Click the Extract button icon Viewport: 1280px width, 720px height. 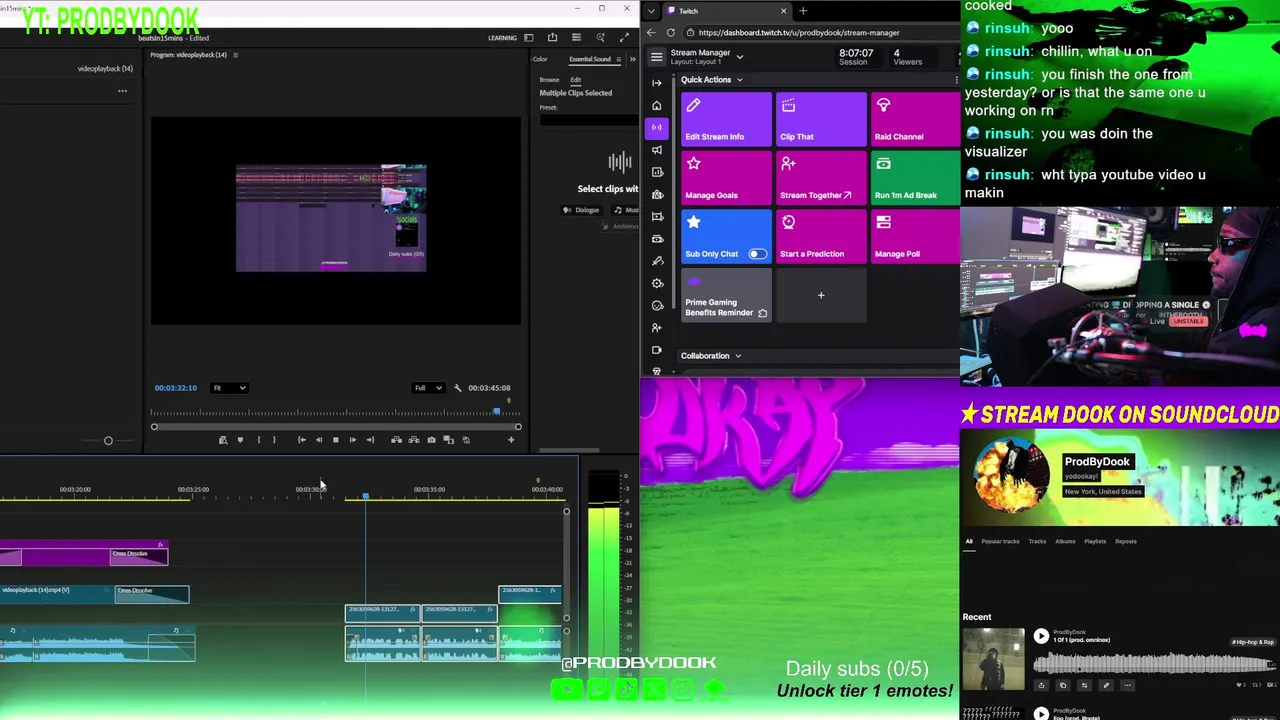tap(414, 440)
